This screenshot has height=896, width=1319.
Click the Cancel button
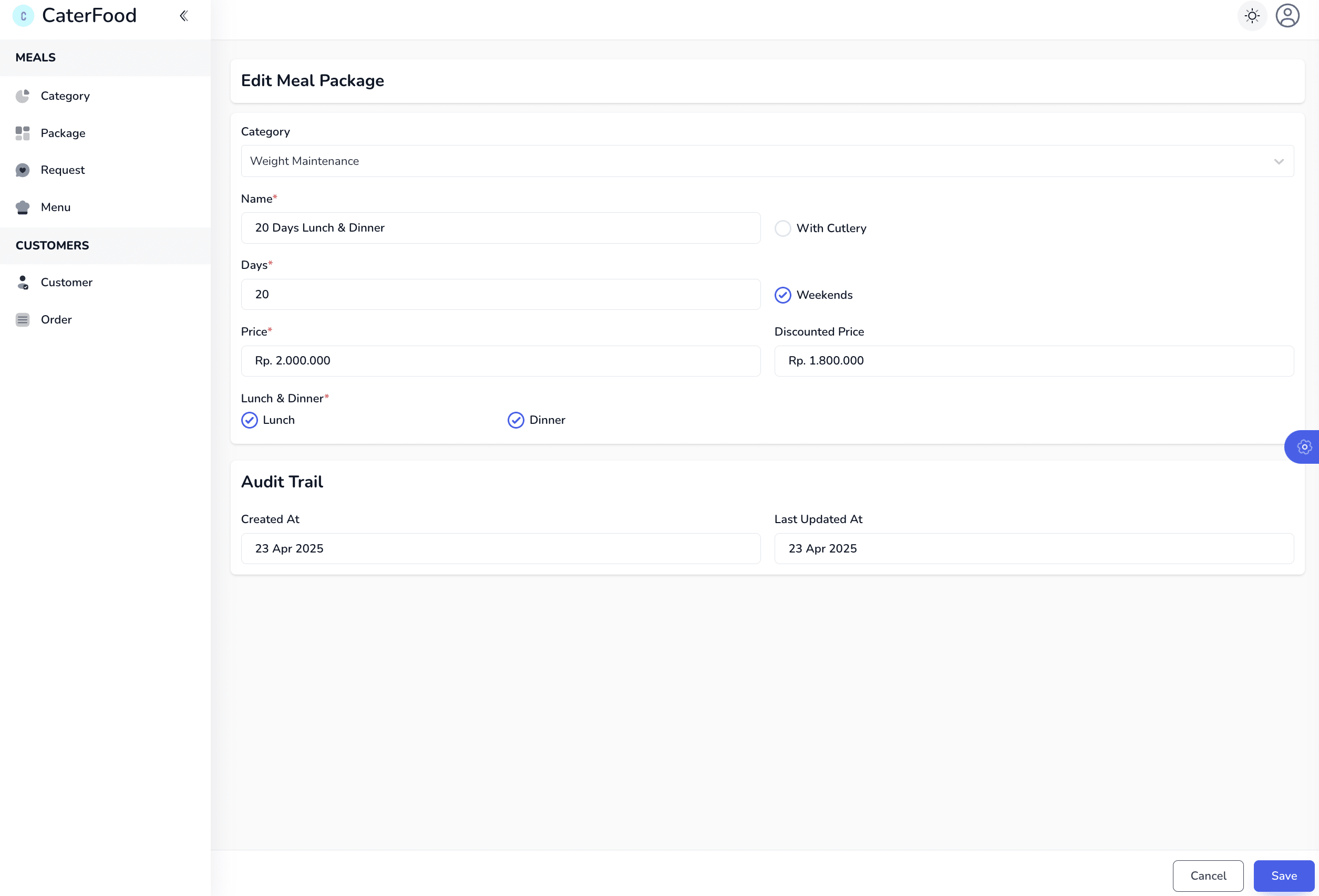[1207, 876]
